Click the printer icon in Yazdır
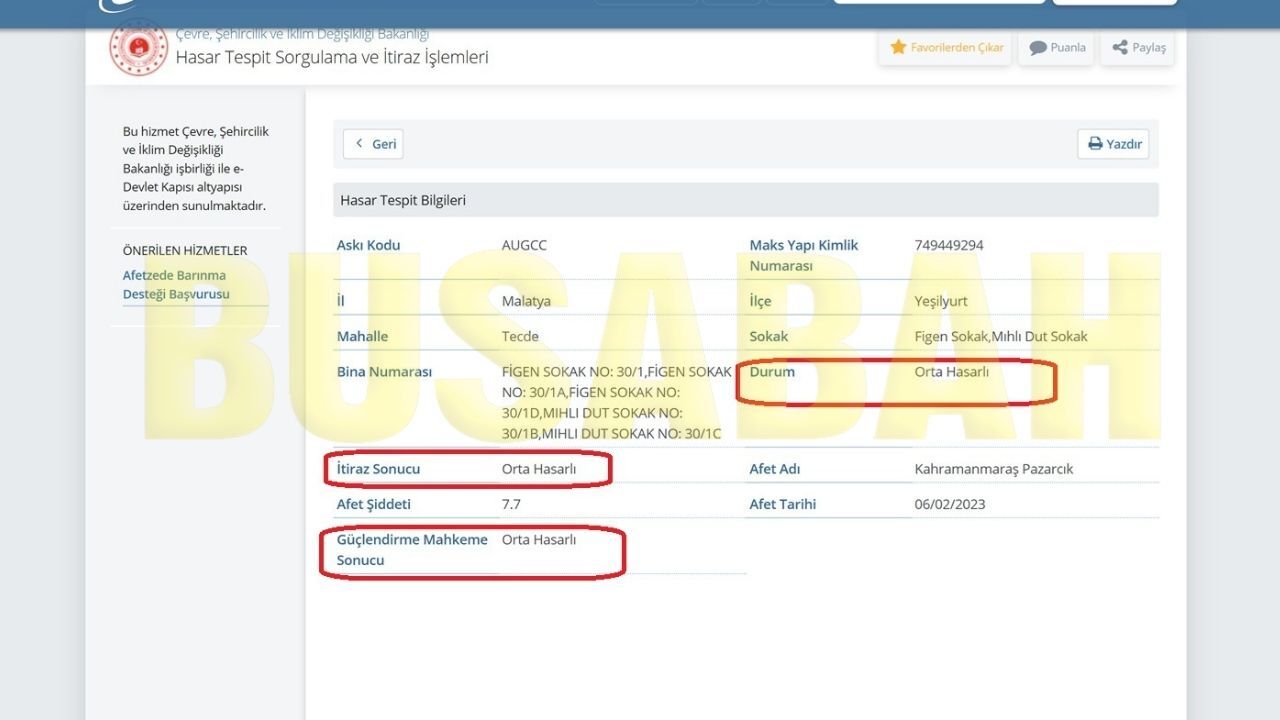The height and width of the screenshot is (720, 1280). pos(1095,144)
